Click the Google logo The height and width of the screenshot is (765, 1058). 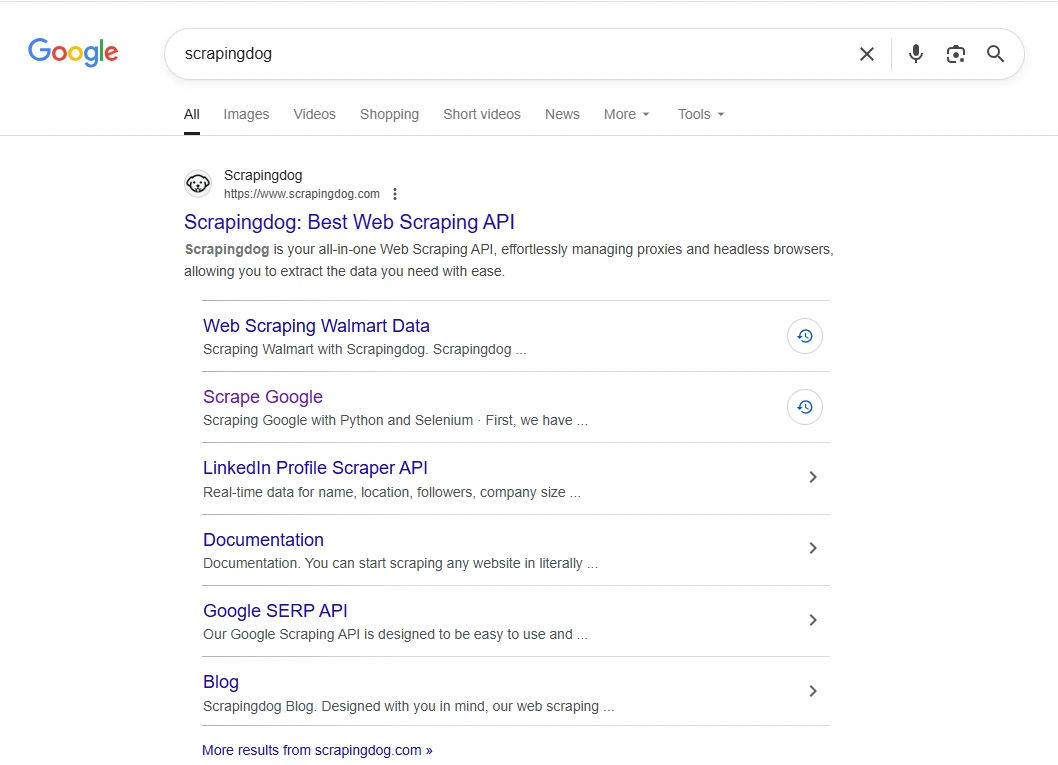[73, 52]
